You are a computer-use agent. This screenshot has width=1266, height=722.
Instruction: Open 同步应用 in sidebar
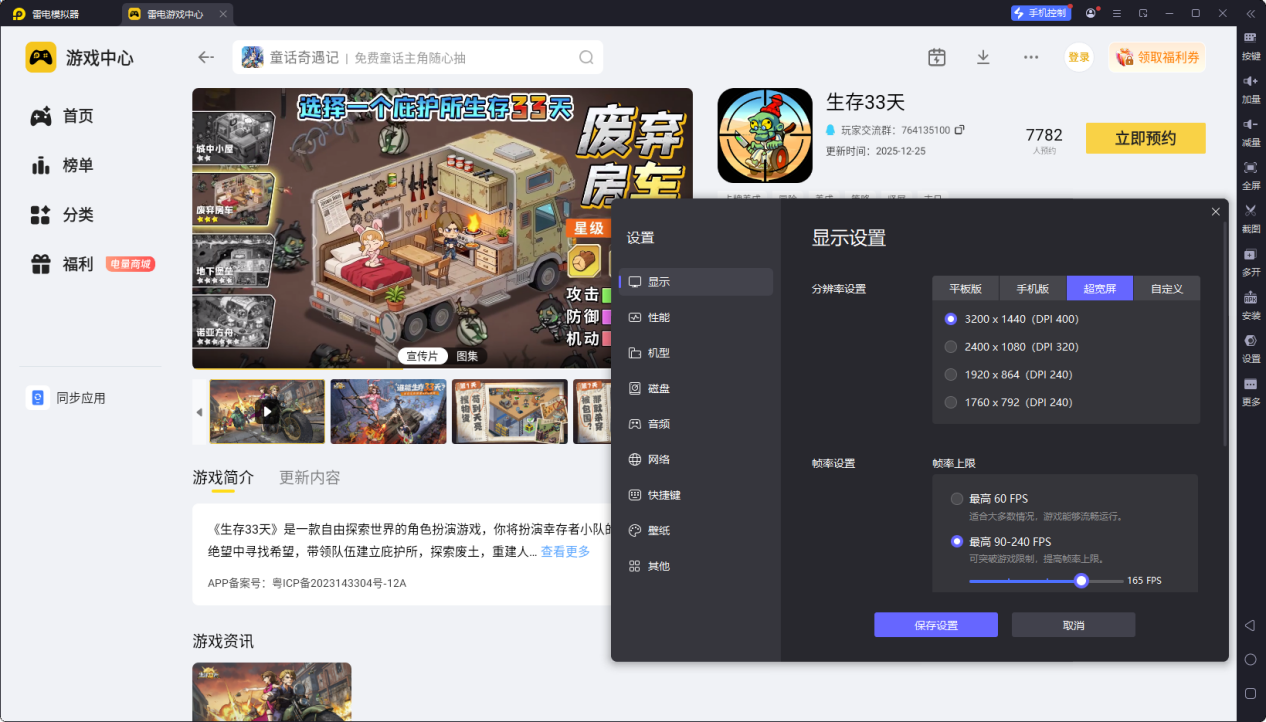[x=66, y=398]
